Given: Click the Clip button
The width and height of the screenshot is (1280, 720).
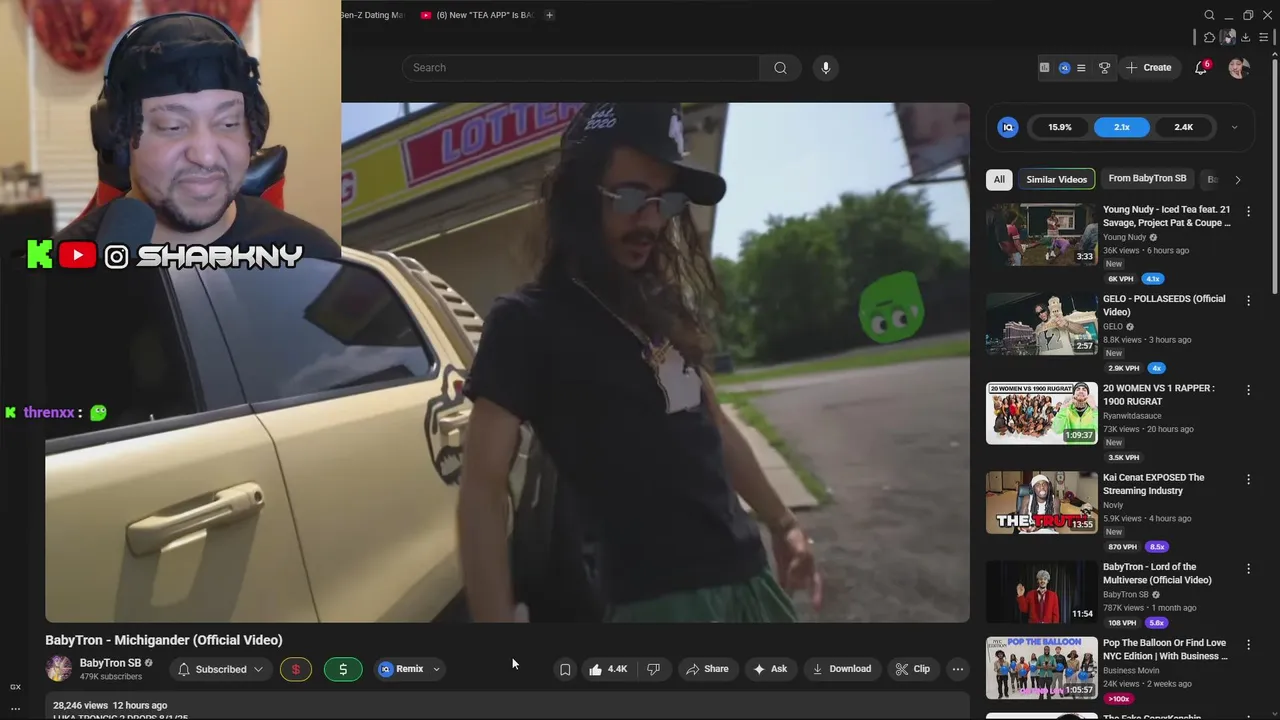Looking at the screenshot, I should (912, 669).
